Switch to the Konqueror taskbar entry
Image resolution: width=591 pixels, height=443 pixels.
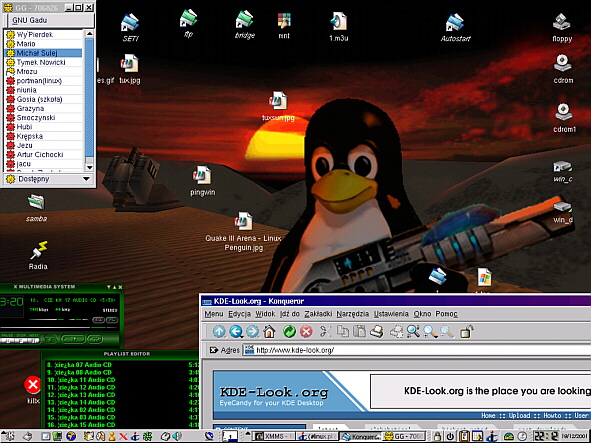tap(361, 436)
